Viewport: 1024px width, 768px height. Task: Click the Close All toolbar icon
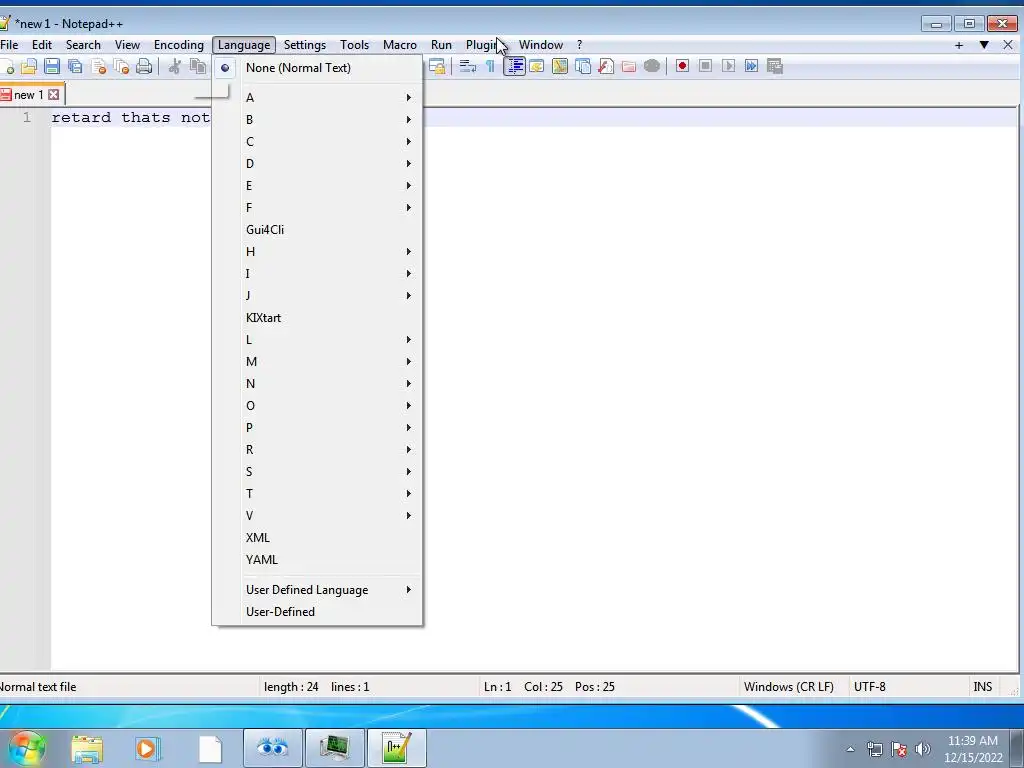[x=121, y=66]
